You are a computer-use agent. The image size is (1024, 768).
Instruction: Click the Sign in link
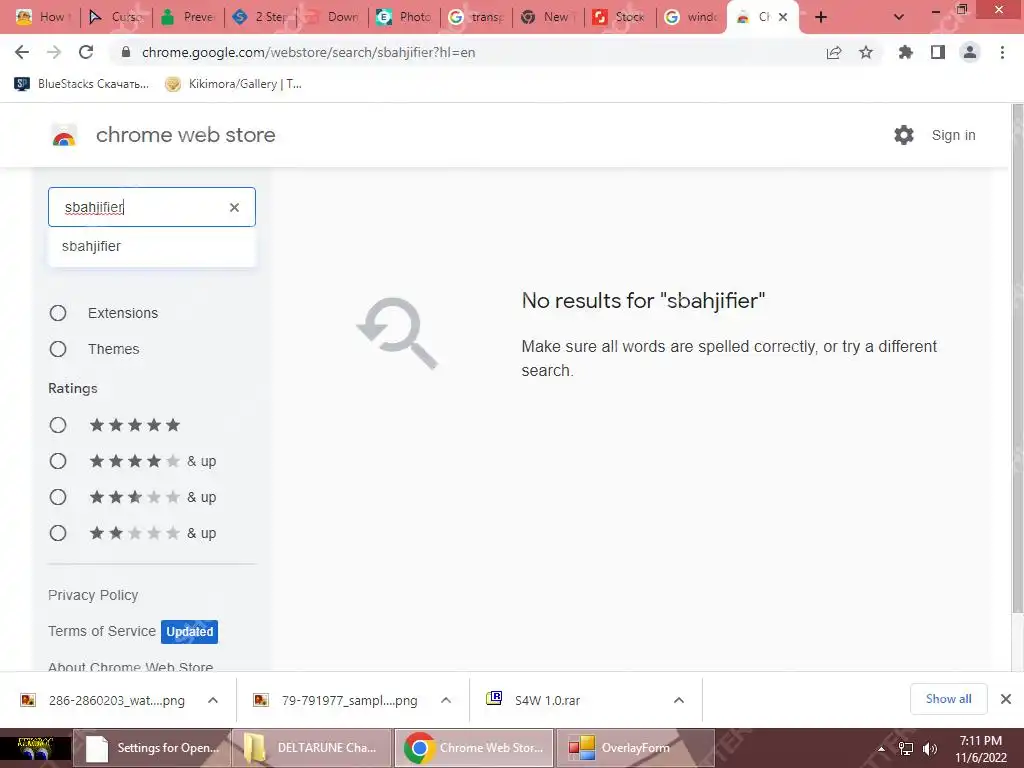[953, 135]
